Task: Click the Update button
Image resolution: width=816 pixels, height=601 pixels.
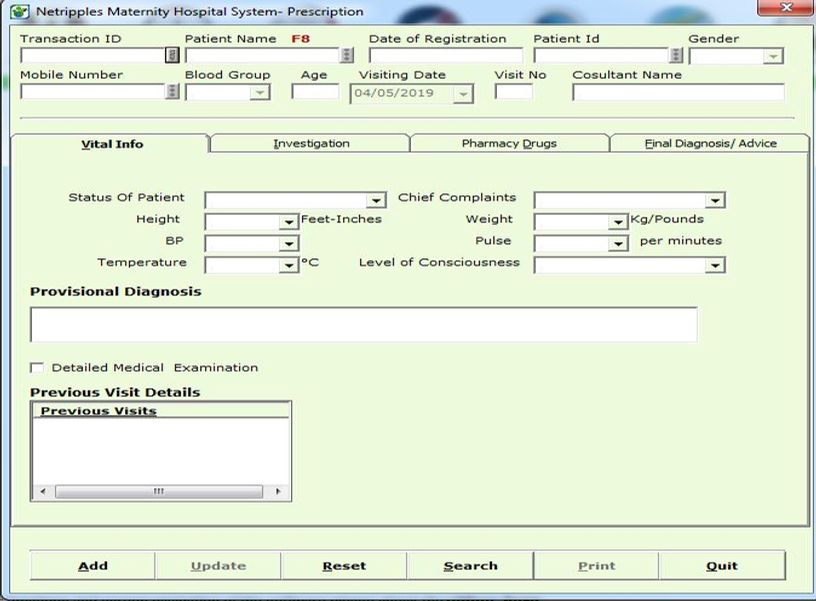Action: coord(218,566)
